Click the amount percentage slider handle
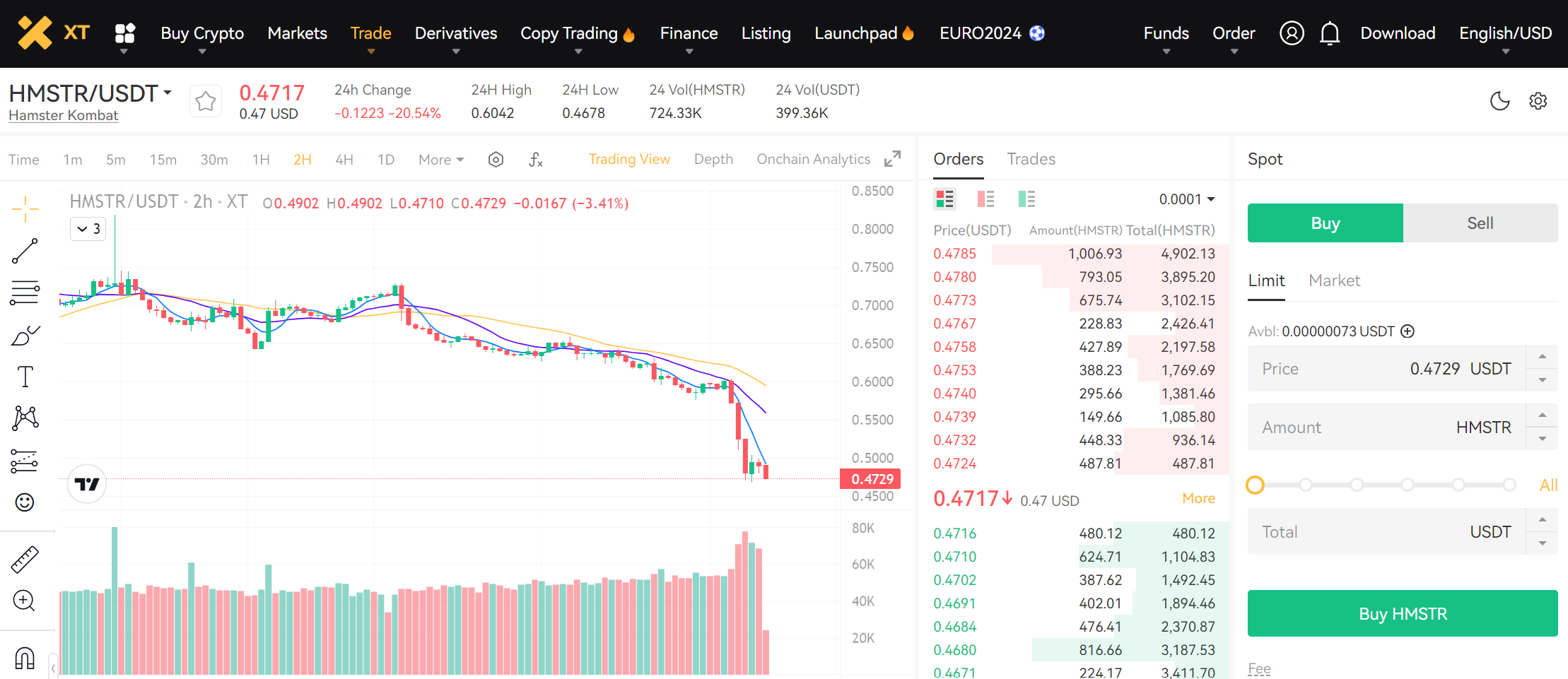The height and width of the screenshot is (679, 1568). pyautogui.click(x=1255, y=485)
